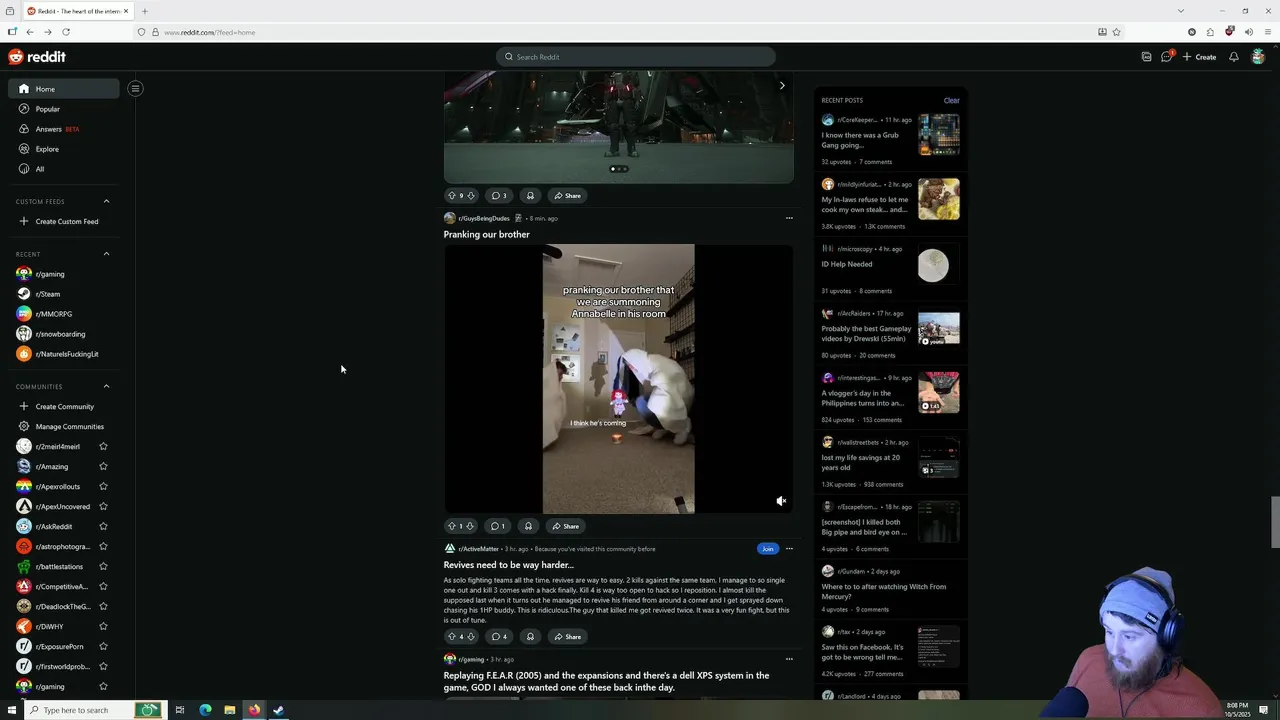This screenshot has width=1280, height=720.
Task: Join r/ActiveMatter community
Action: point(767,548)
